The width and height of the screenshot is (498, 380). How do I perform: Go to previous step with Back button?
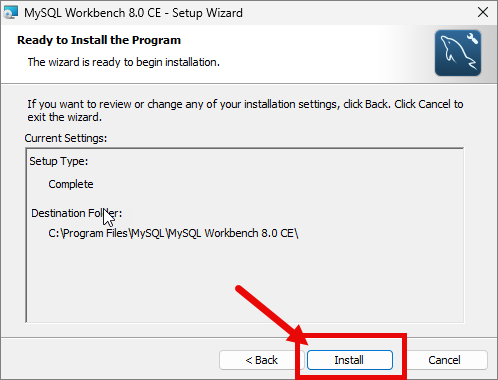[x=261, y=360]
